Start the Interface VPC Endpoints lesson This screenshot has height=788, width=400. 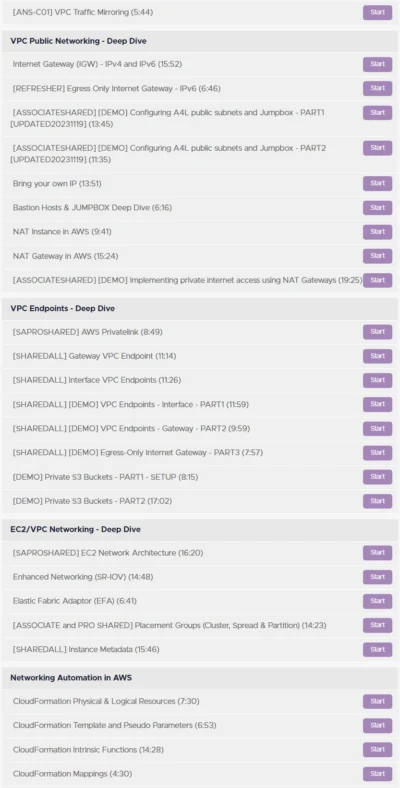pyautogui.click(x=377, y=380)
